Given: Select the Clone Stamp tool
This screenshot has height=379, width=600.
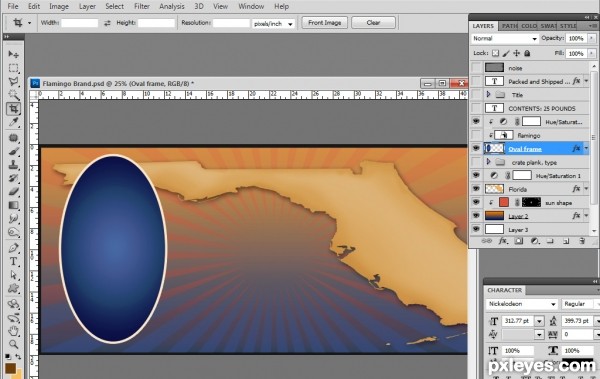Looking at the screenshot, I should click(13, 165).
